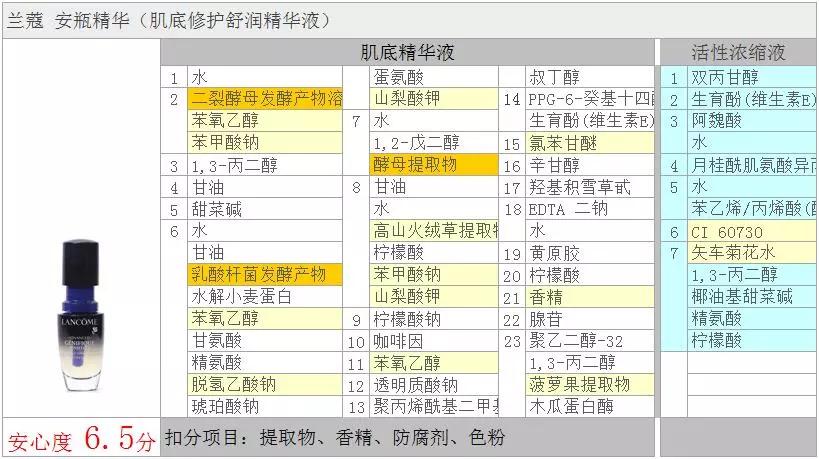Click the row number 14 cell
Viewport: 819px width, 459px height.
tap(512, 99)
